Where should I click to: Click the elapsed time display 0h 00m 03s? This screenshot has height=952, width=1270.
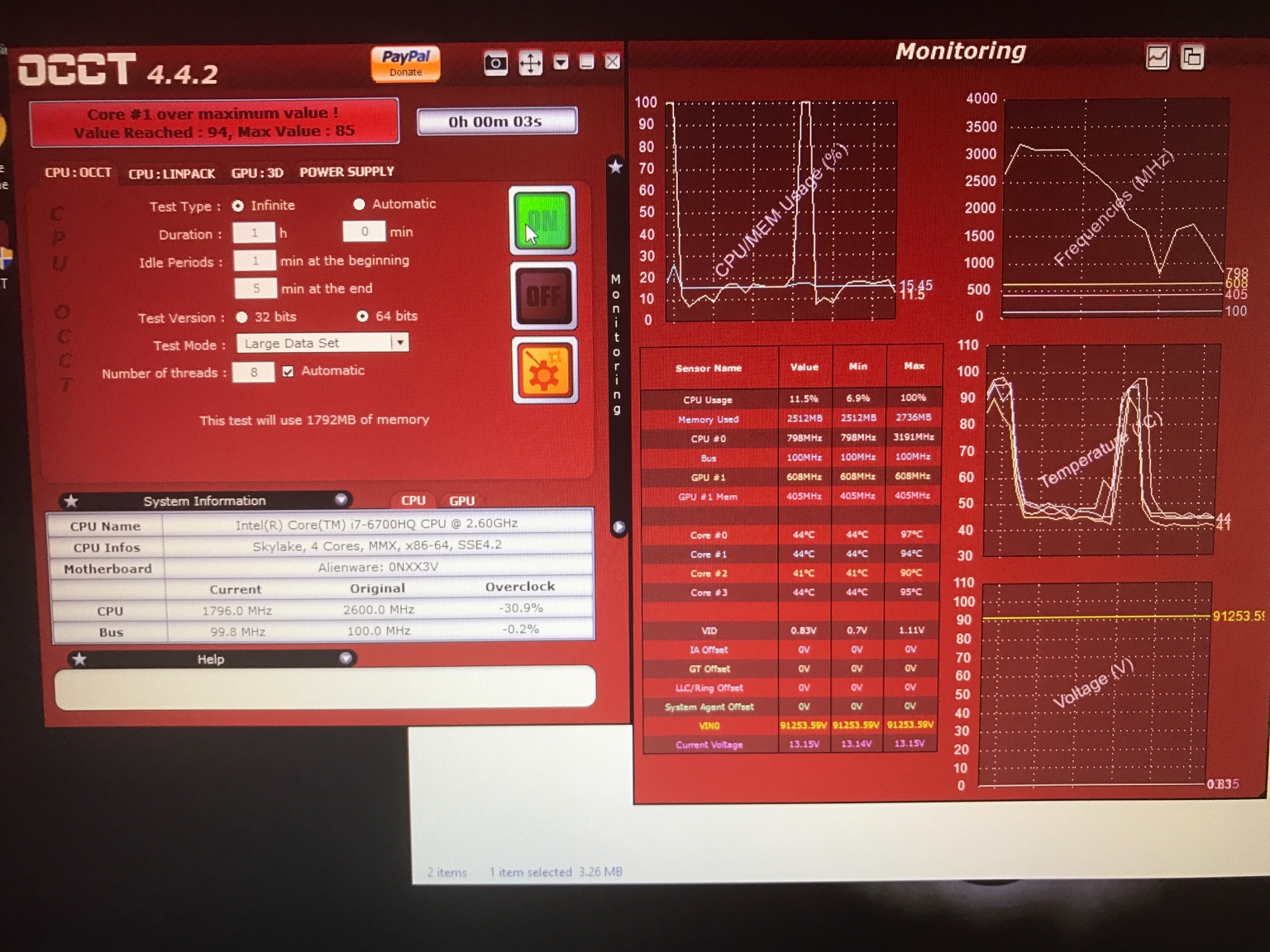tap(496, 121)
